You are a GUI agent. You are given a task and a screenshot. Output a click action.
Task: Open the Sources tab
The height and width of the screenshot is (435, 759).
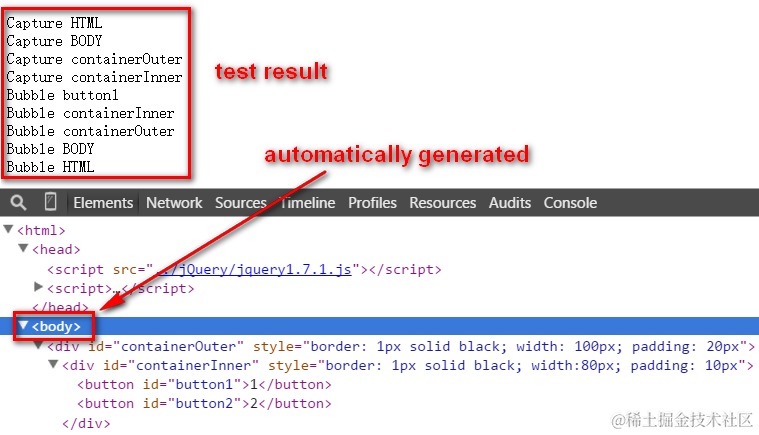coord(241,203)
